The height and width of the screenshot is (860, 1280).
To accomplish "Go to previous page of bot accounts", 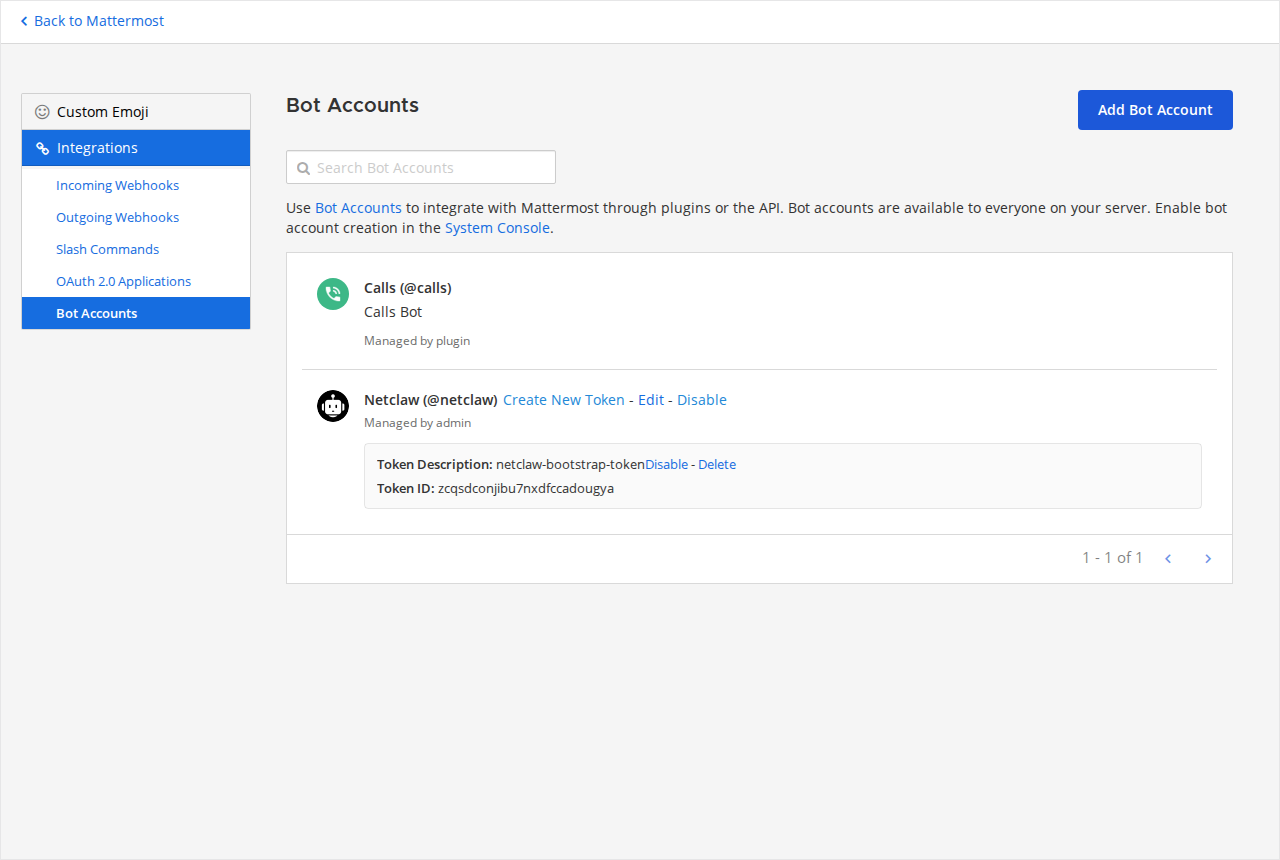I will 1168,558.
